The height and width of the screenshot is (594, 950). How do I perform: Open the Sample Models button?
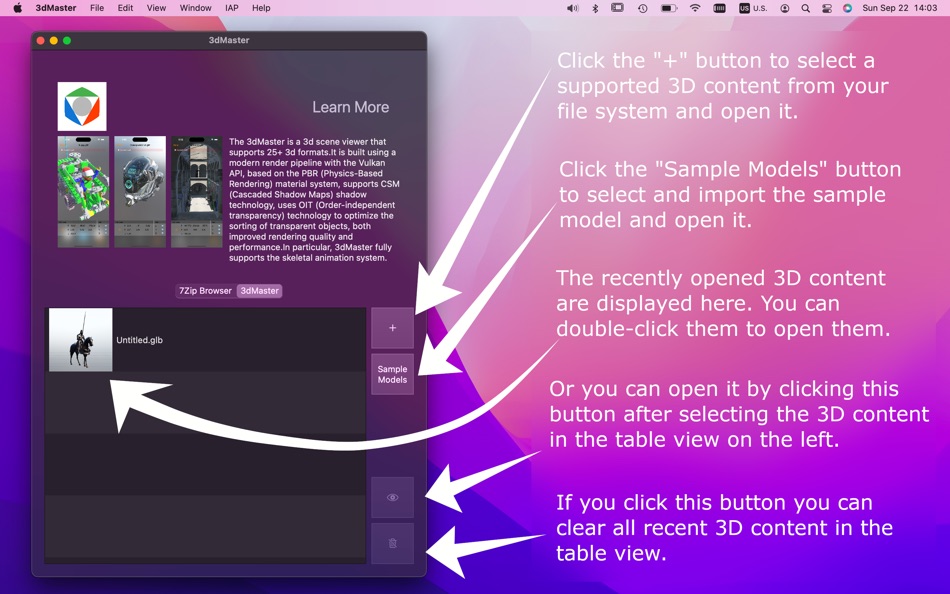(392, 374)
